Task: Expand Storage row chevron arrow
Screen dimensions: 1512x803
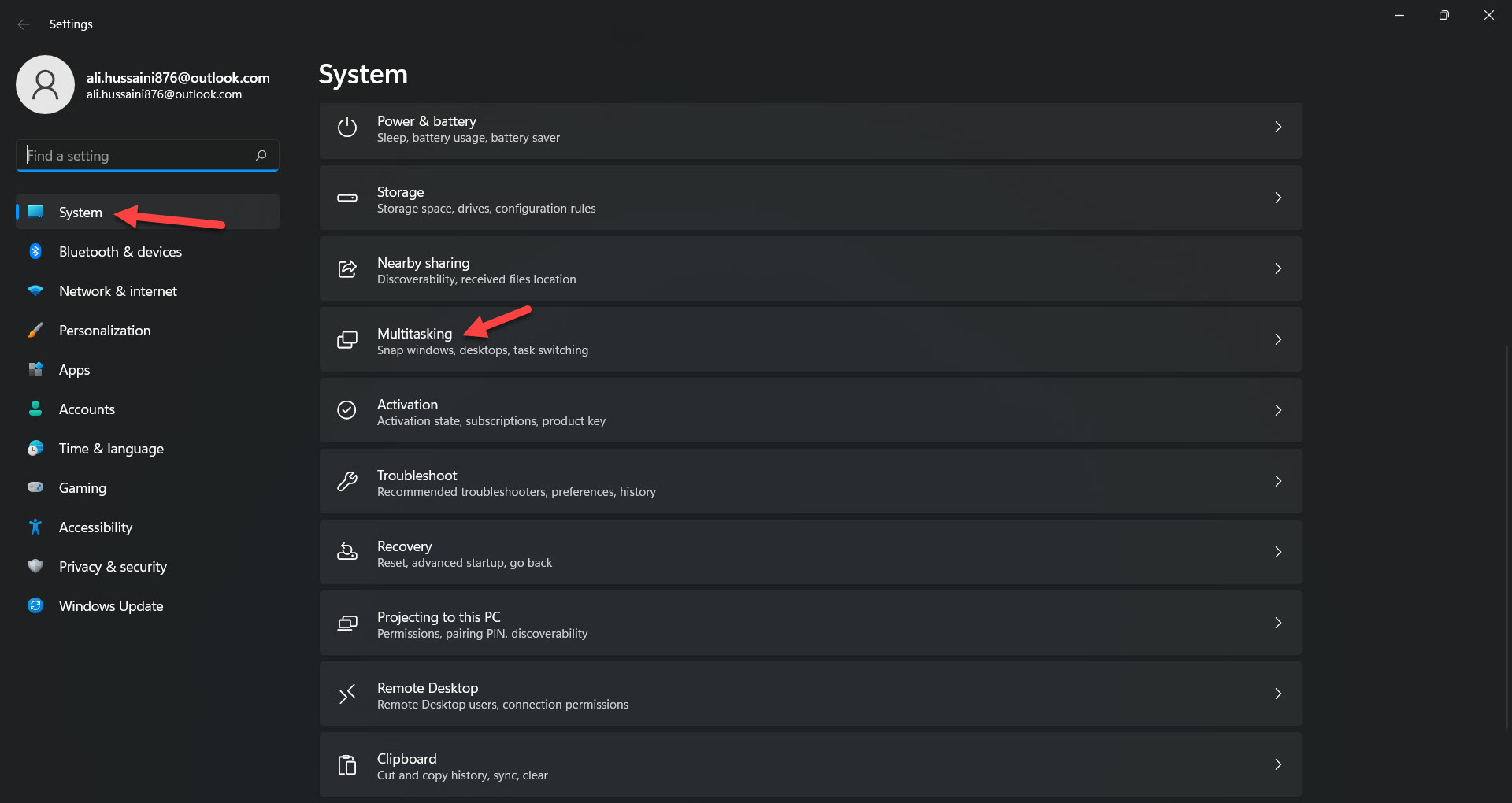Action: pos(1277,198)
